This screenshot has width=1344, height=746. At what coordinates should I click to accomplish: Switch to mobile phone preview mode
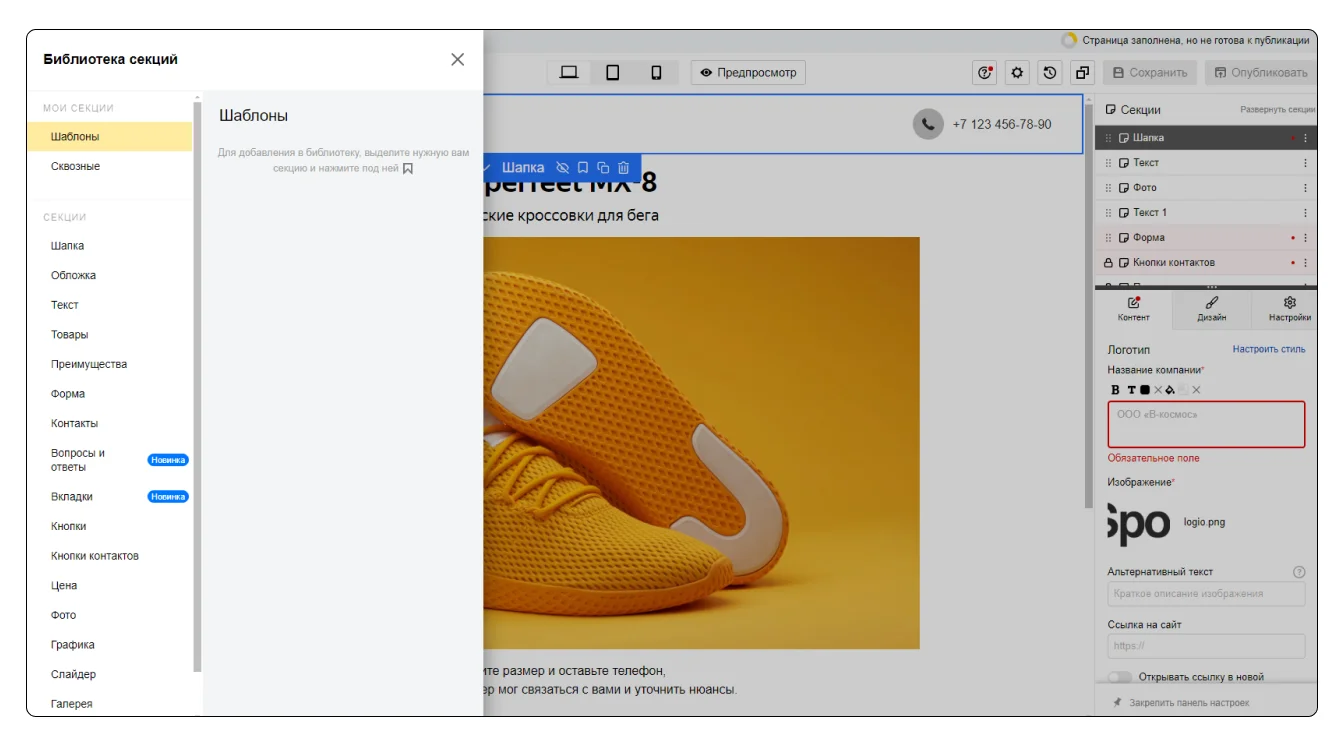pyautogui.click(x=656, y=73)
